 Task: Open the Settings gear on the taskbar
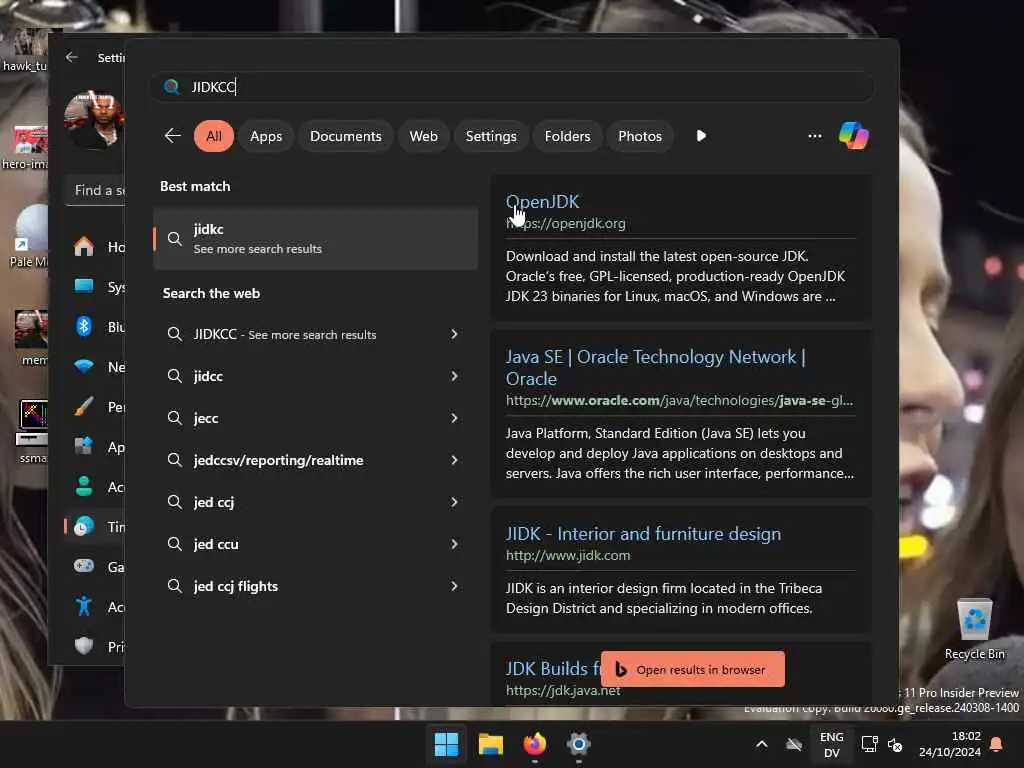click(x=579, y=744)
